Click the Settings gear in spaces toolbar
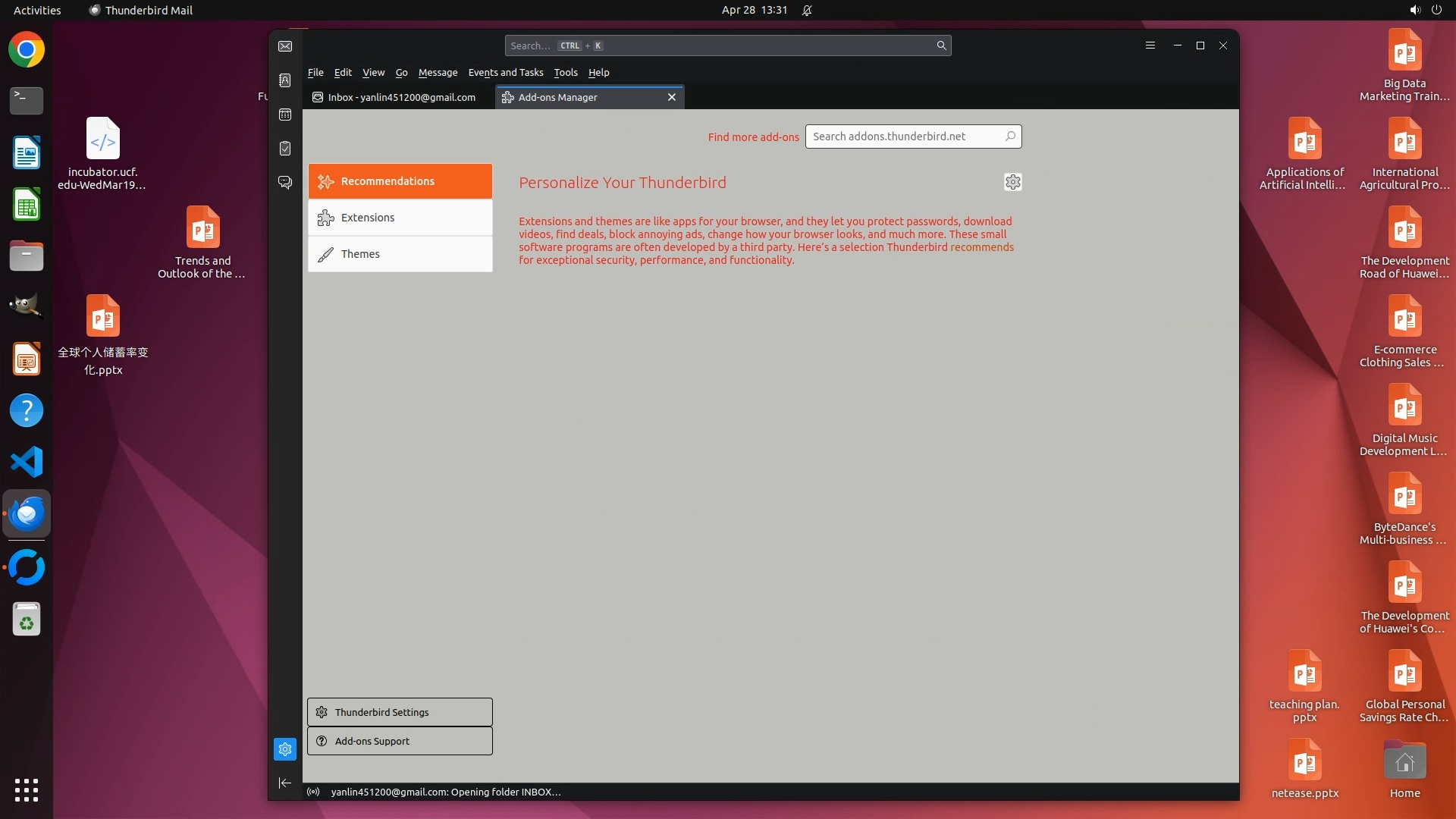 pos(285,749)
